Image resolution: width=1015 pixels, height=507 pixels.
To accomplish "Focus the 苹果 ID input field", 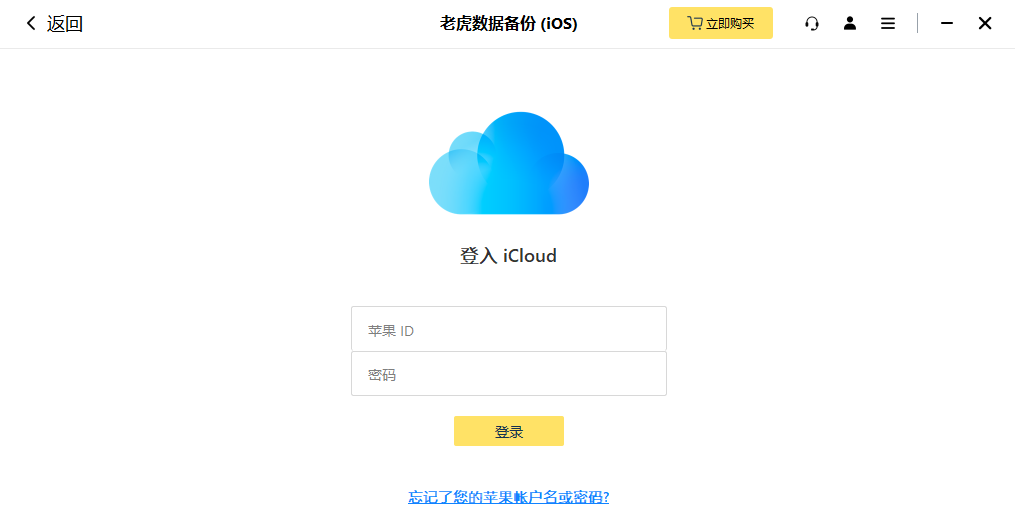I will tap(509, 329).
